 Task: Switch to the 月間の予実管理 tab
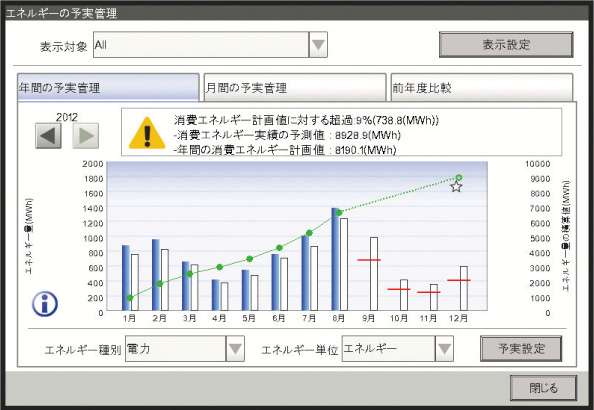[295, 88]
